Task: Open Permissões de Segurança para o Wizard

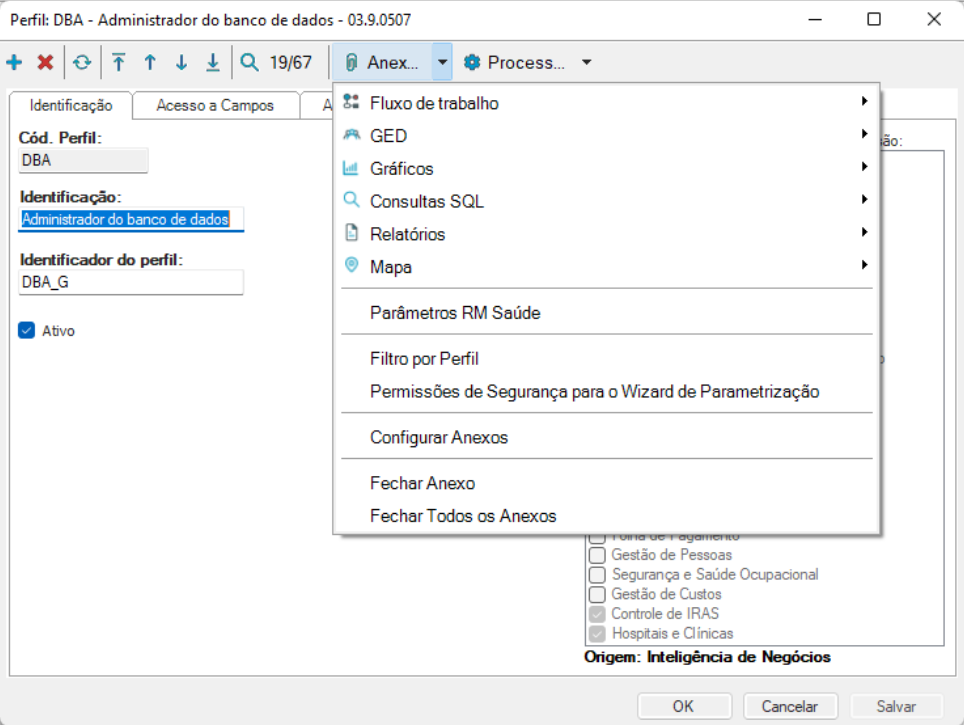Action: click(x=607, y=391)
